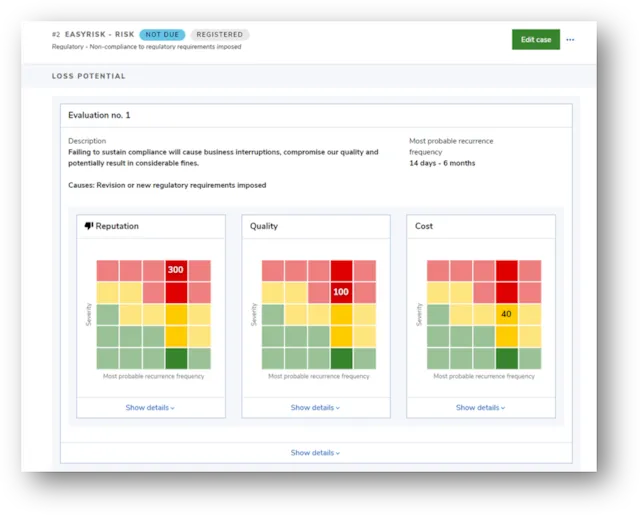This screenshot has height=515, width=640.
Task: Expand Show details under Cost card
Action: (480, 407)
